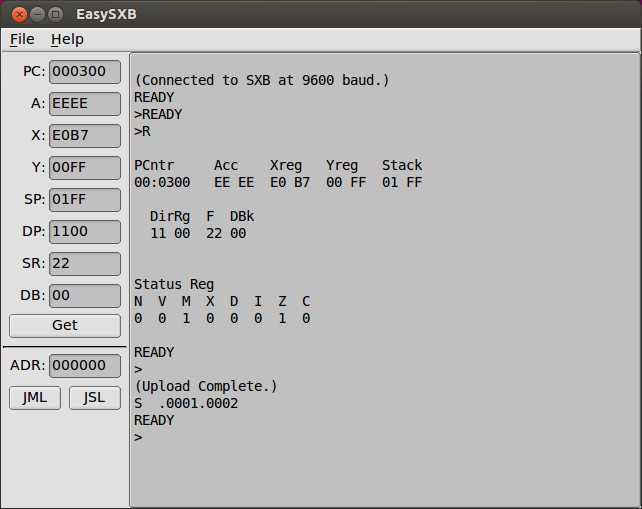
Task: Click the PC register field
Action: coord(84,72)
